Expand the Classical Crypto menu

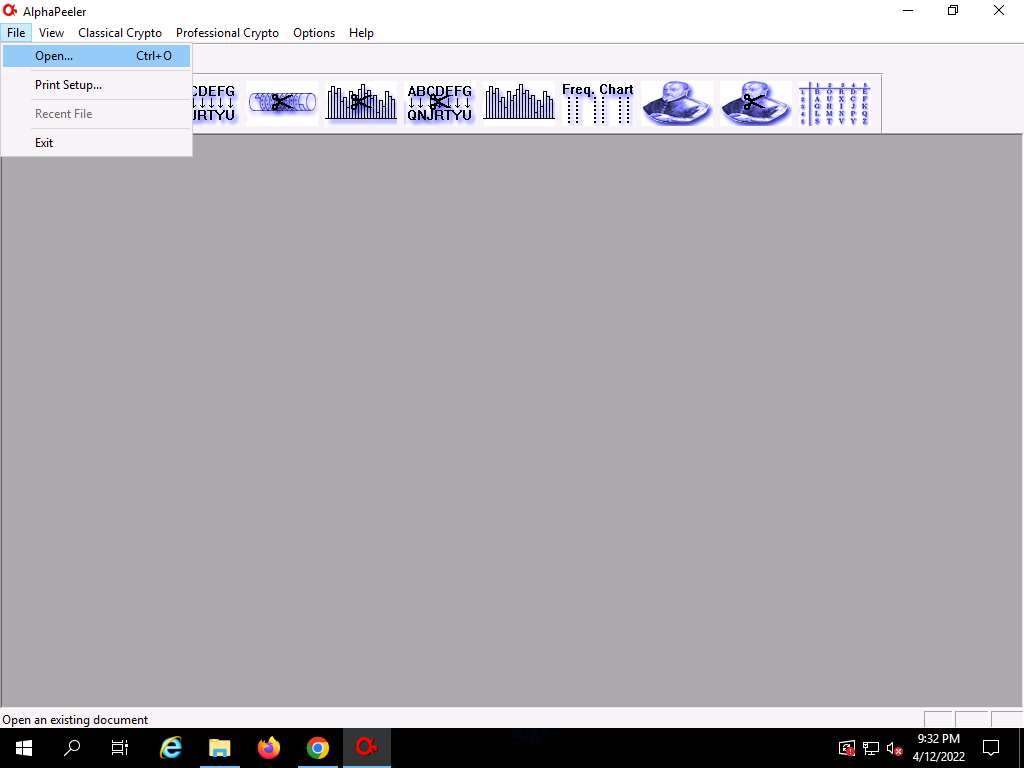pos(120,33)
